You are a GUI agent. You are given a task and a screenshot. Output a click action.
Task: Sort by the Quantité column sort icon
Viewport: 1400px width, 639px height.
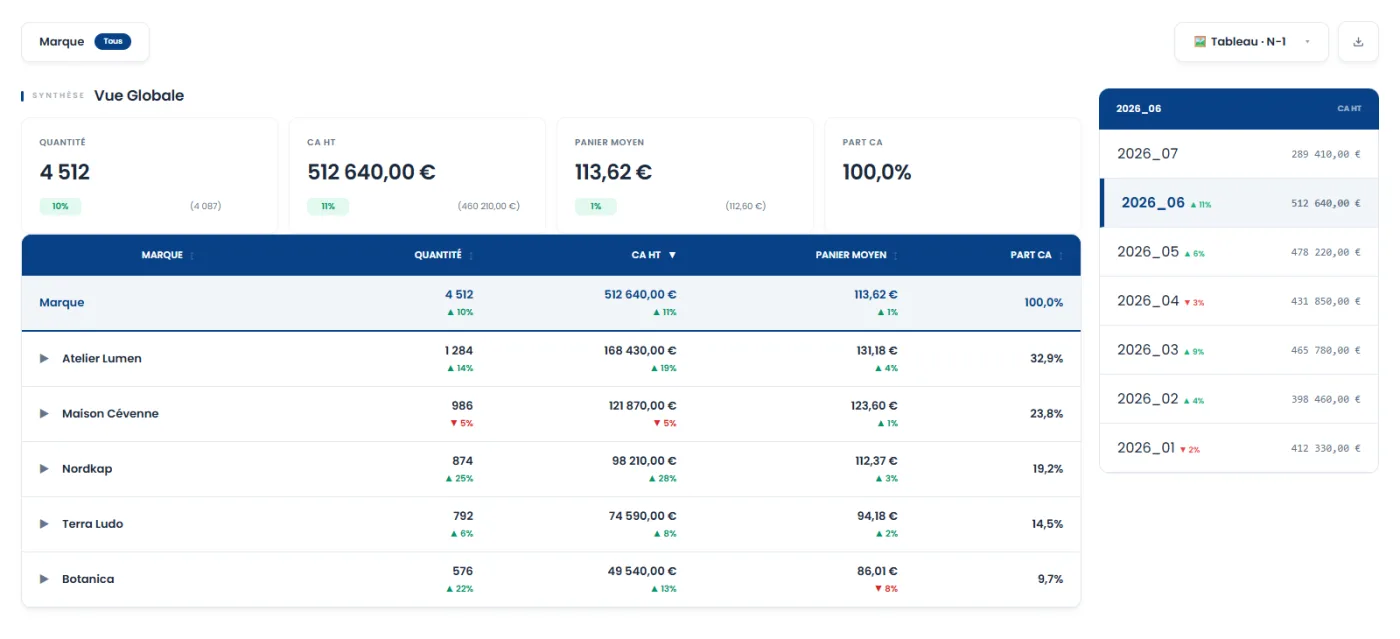[x=471, y=256]
